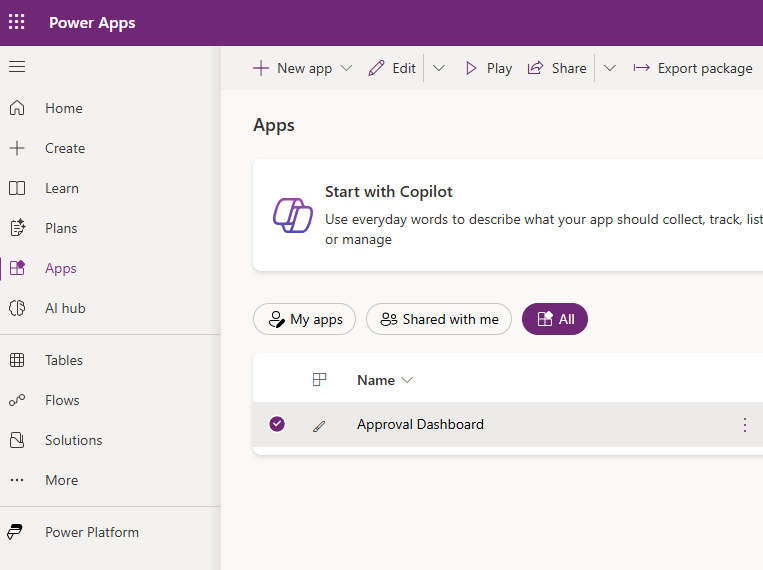
Task: Expand the dropdown arrow after Share
Action: pos(610,68)
